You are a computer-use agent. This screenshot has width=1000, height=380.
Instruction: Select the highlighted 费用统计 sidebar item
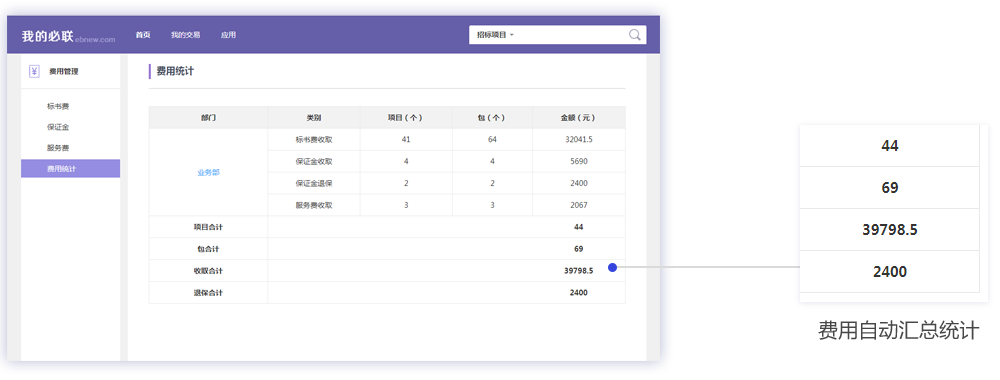coord(70,168)
